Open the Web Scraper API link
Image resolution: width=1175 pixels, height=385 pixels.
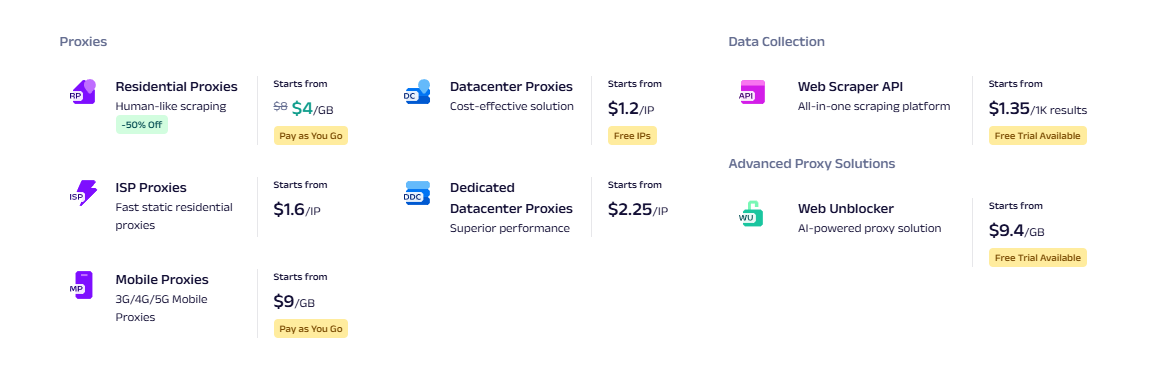851,87
